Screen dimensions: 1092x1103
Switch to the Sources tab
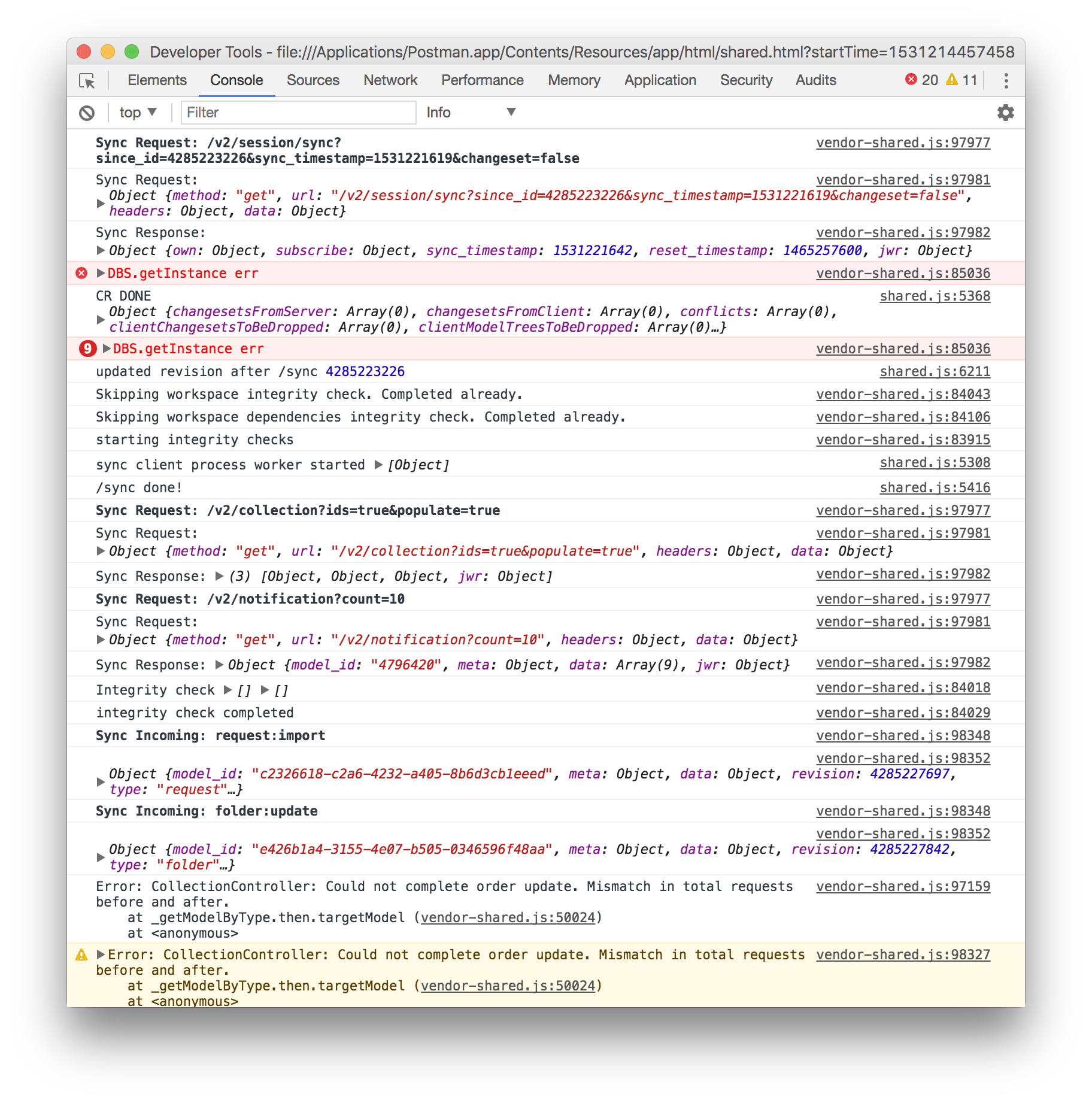(x=313, y=80)
